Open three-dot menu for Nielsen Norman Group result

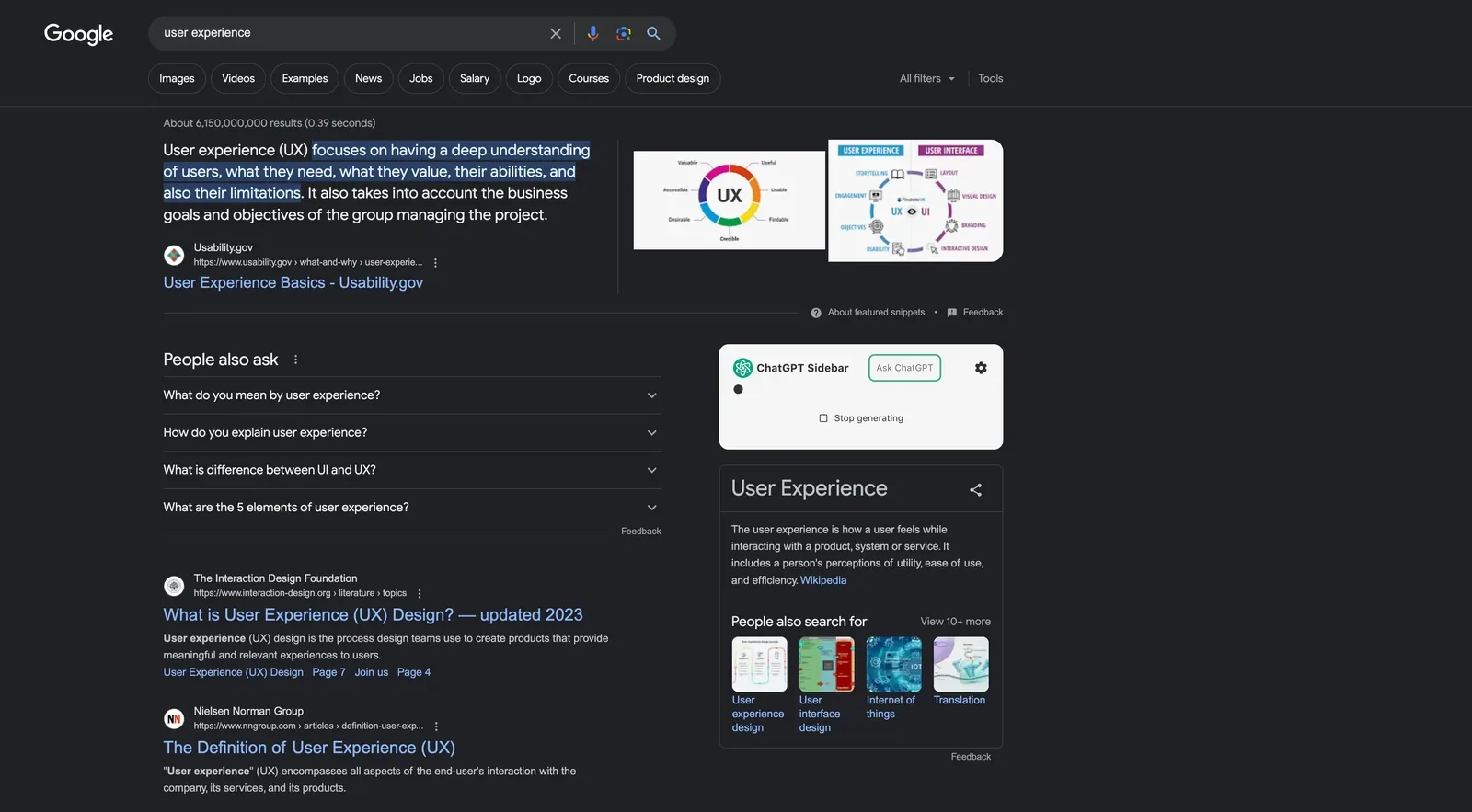click(x=436, y=726)
